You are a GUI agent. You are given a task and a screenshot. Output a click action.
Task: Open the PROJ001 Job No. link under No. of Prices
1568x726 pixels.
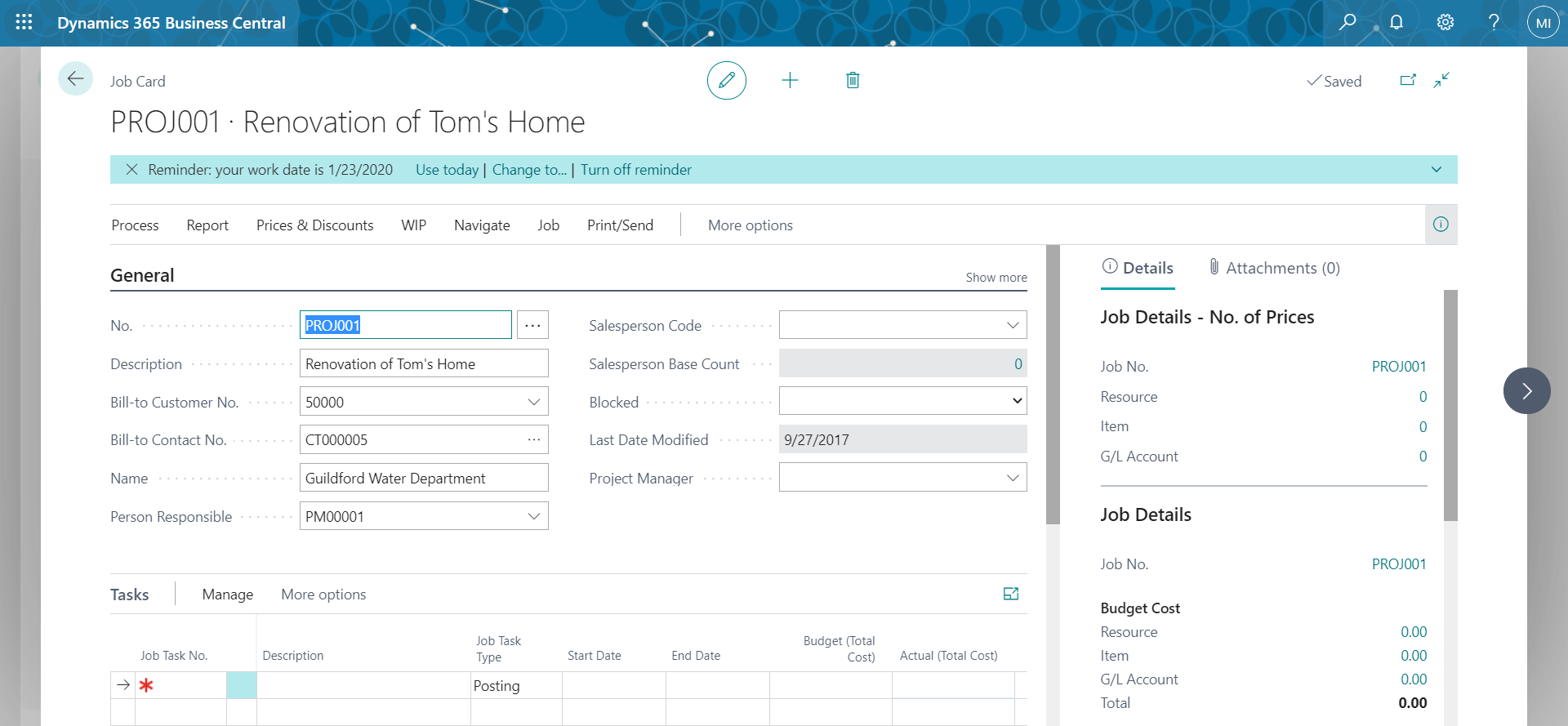pos(1399,367)
